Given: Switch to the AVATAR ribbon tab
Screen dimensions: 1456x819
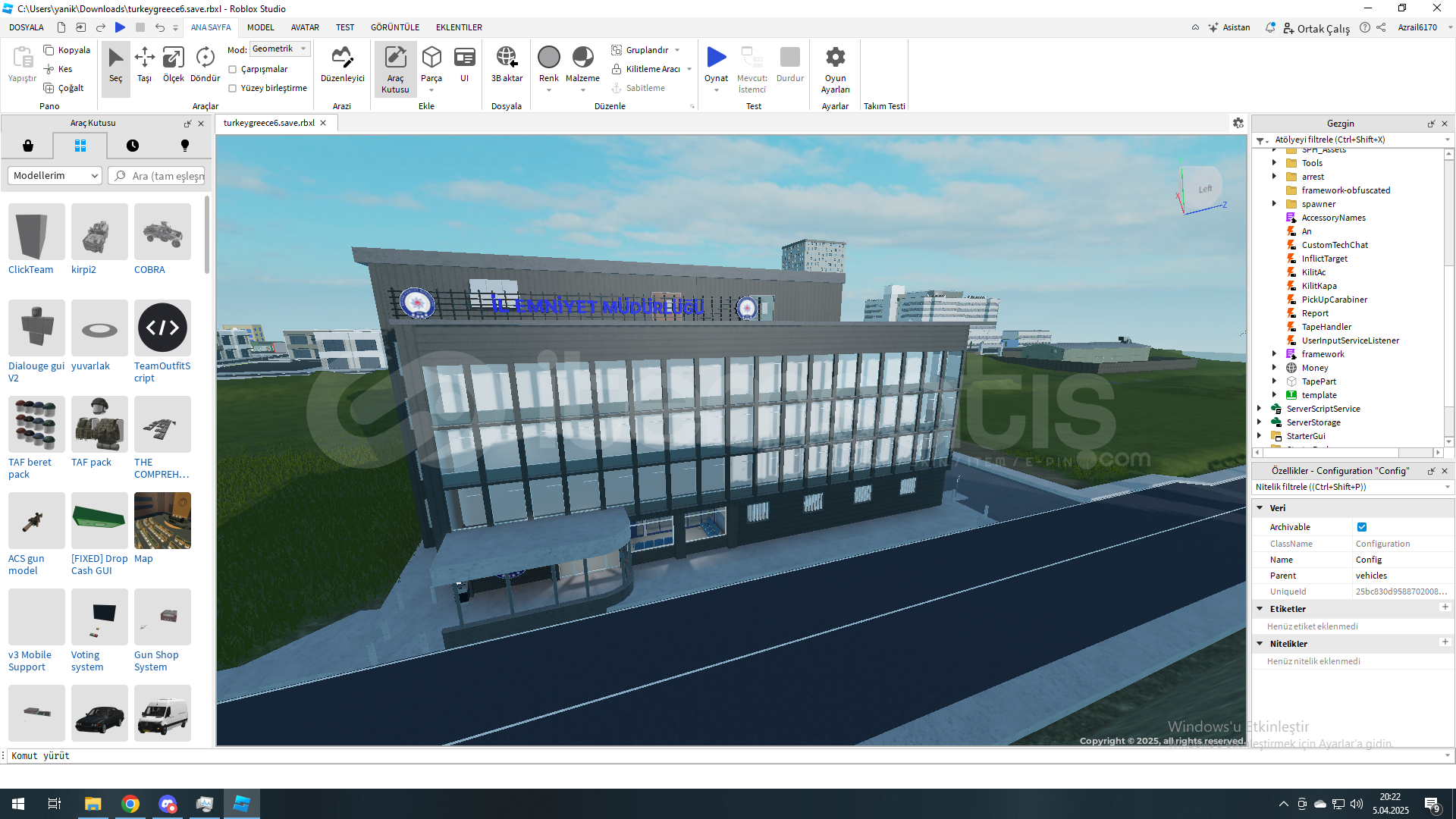Looking at the screenshot, I should 305,27.
